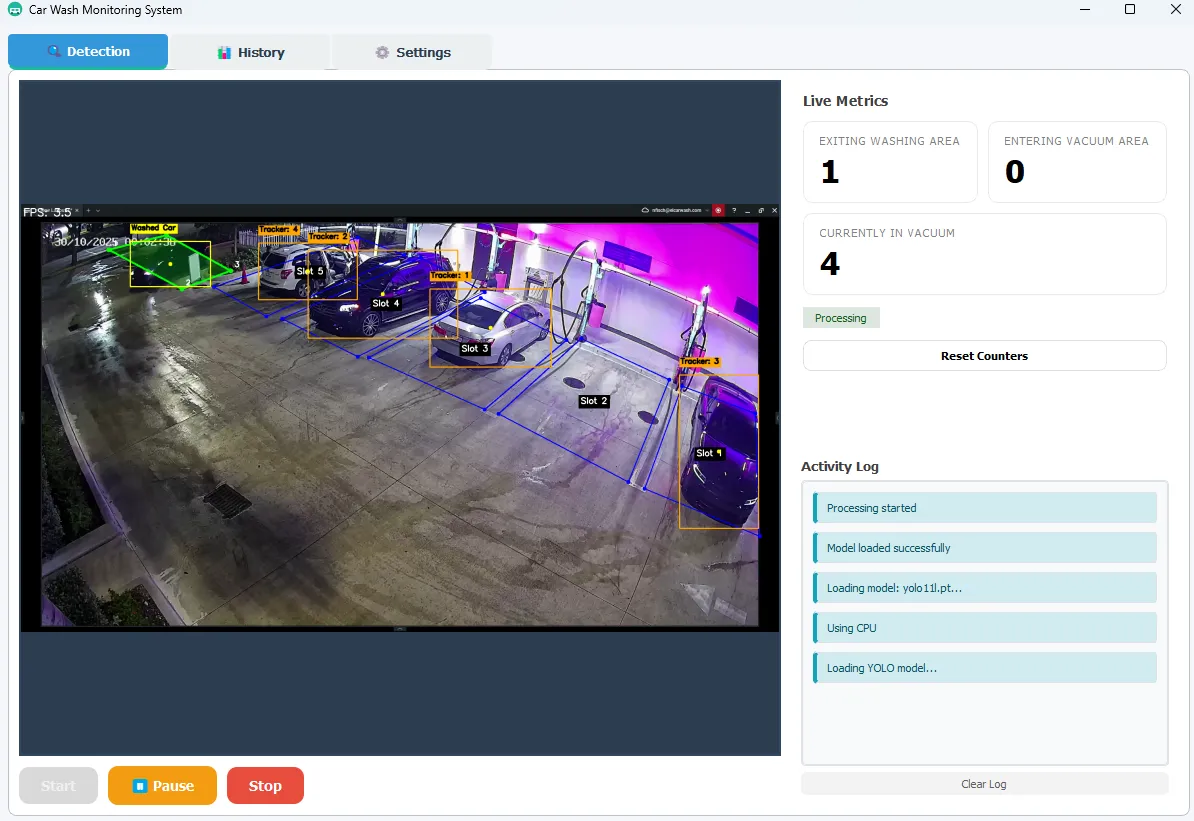
Task: Click the Entering Vacuum Area count value
Action: pos(1015,172)
